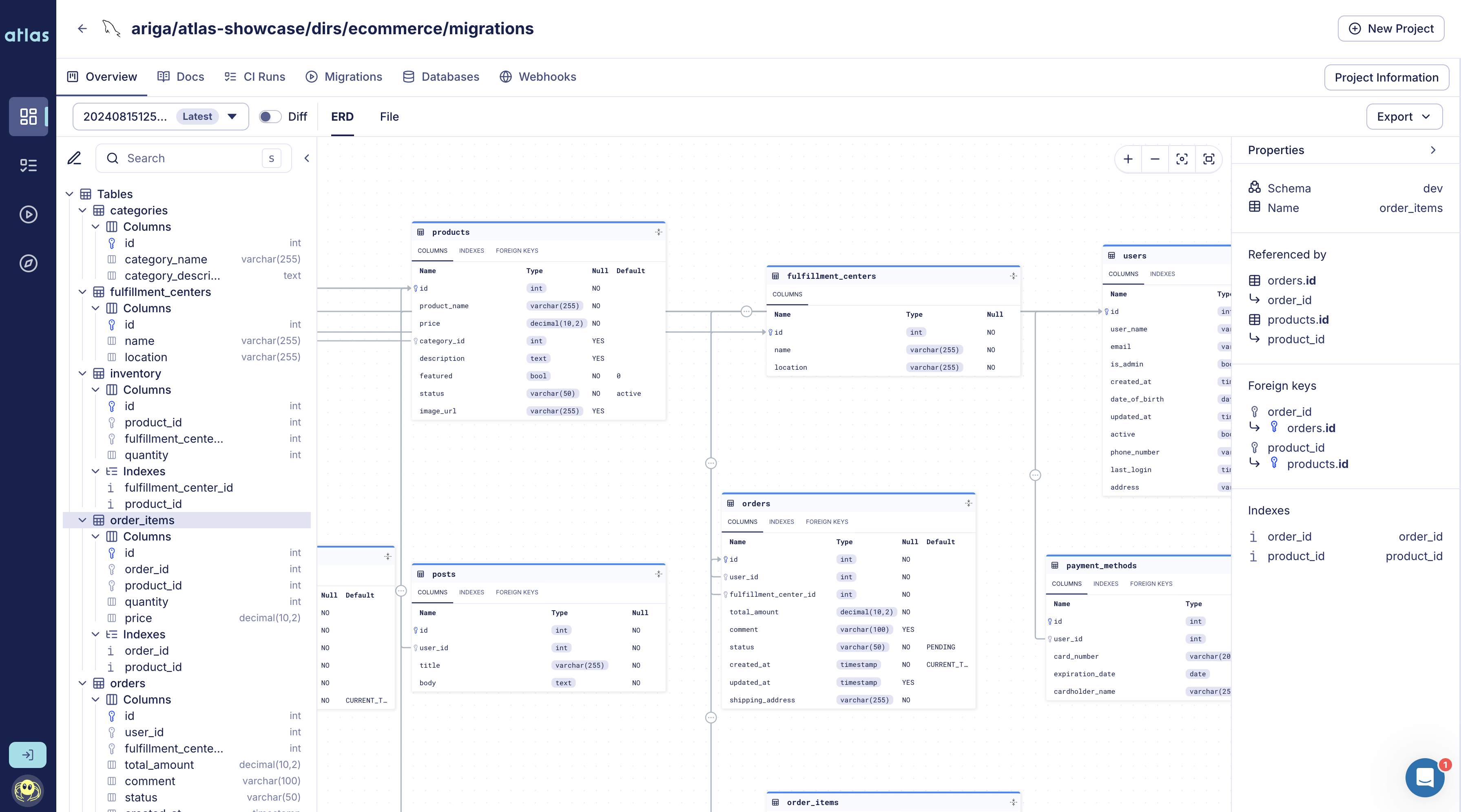
Task: Click the zoom in plus icon
Action: 1127,159
